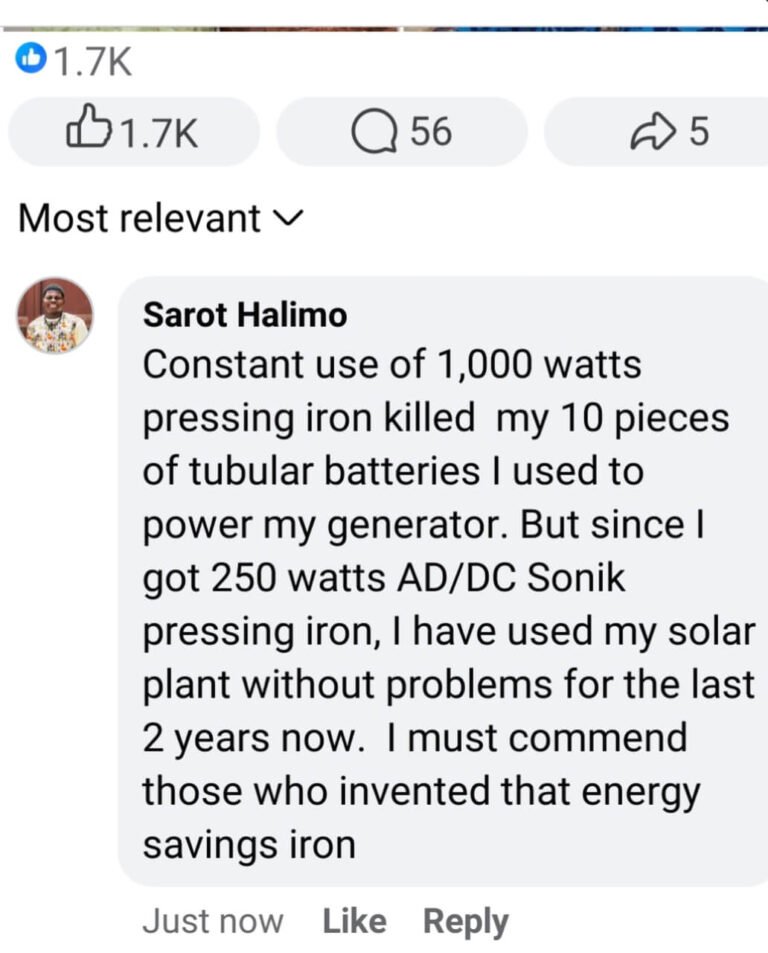Image resolution: width=768 pixels, height=953 pixels.
Task: Visit the Sarot Halimo name link
Action: 245,315
